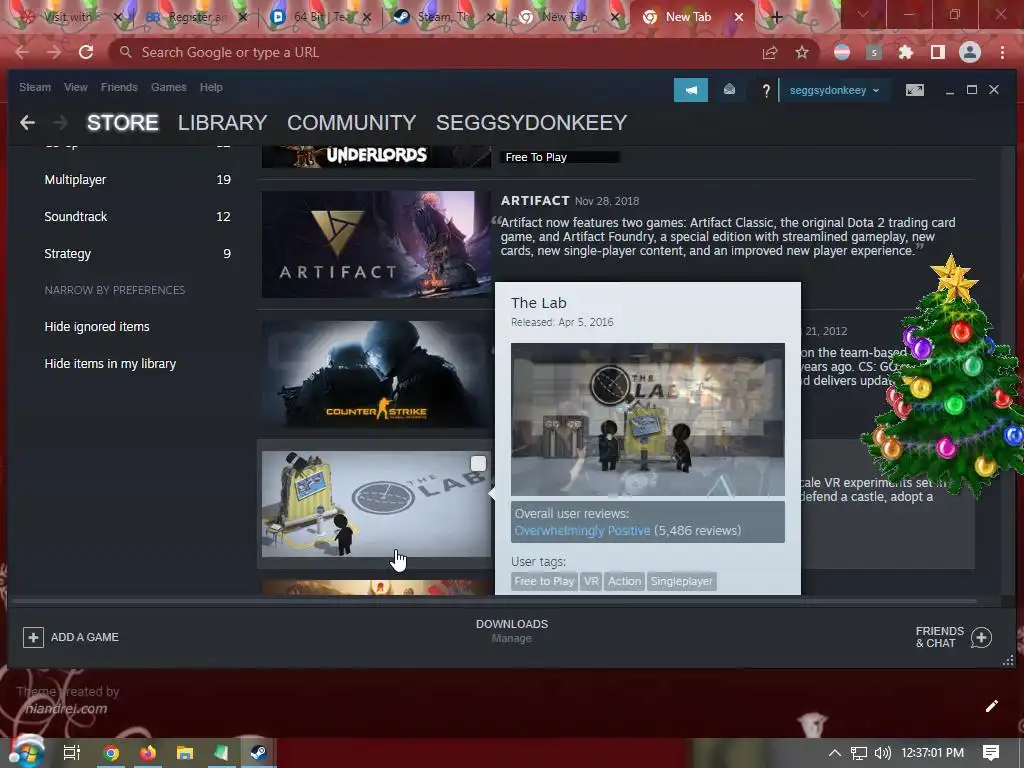
Task: Filter by the Soundtrack tag
Action: pos(137,217)
